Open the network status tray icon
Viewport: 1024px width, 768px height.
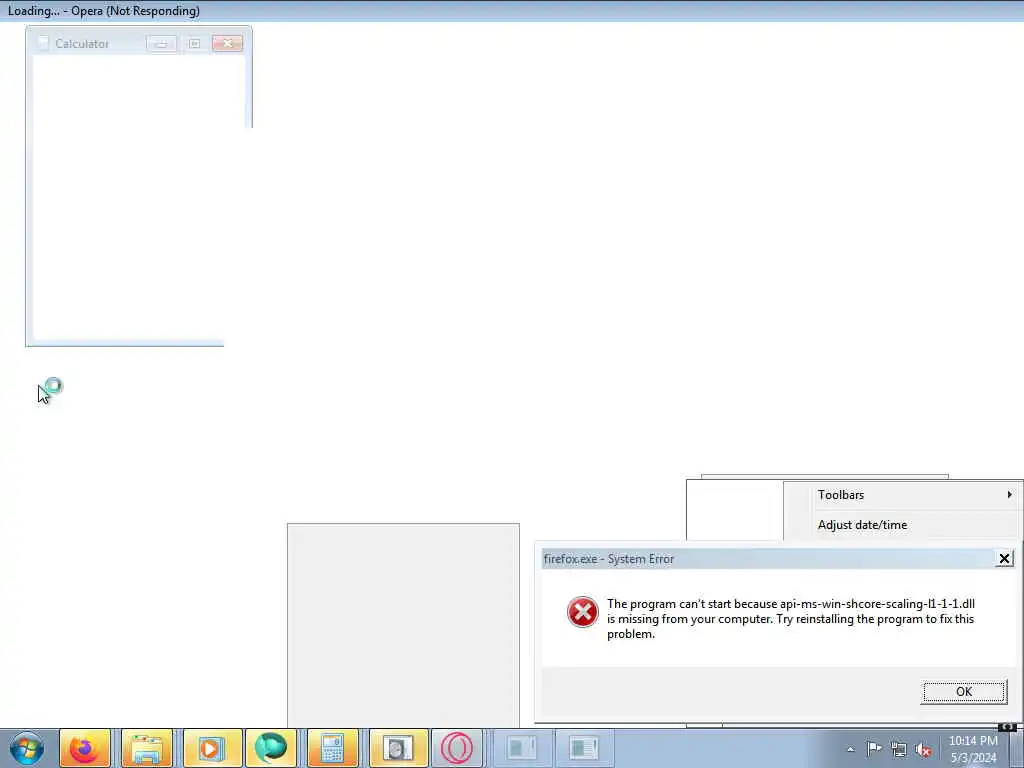[x=899, y=749]
